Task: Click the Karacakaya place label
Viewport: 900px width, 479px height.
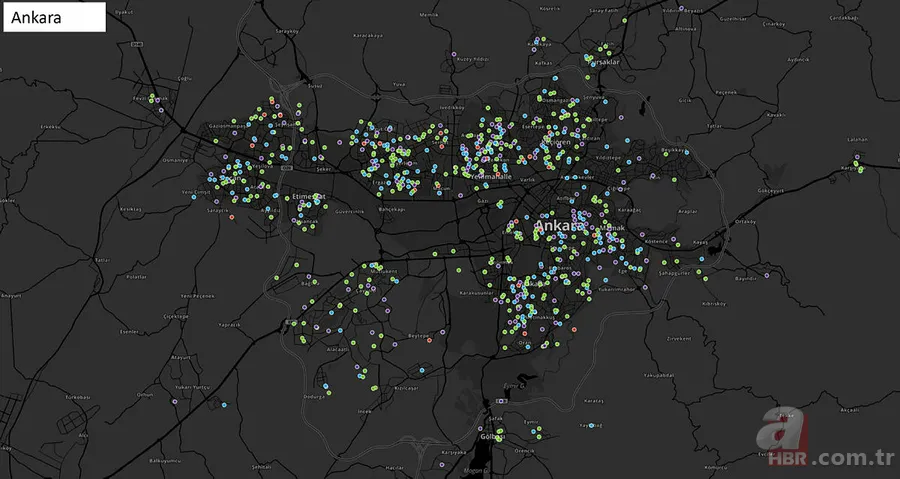Action: [x=369, y=35]
